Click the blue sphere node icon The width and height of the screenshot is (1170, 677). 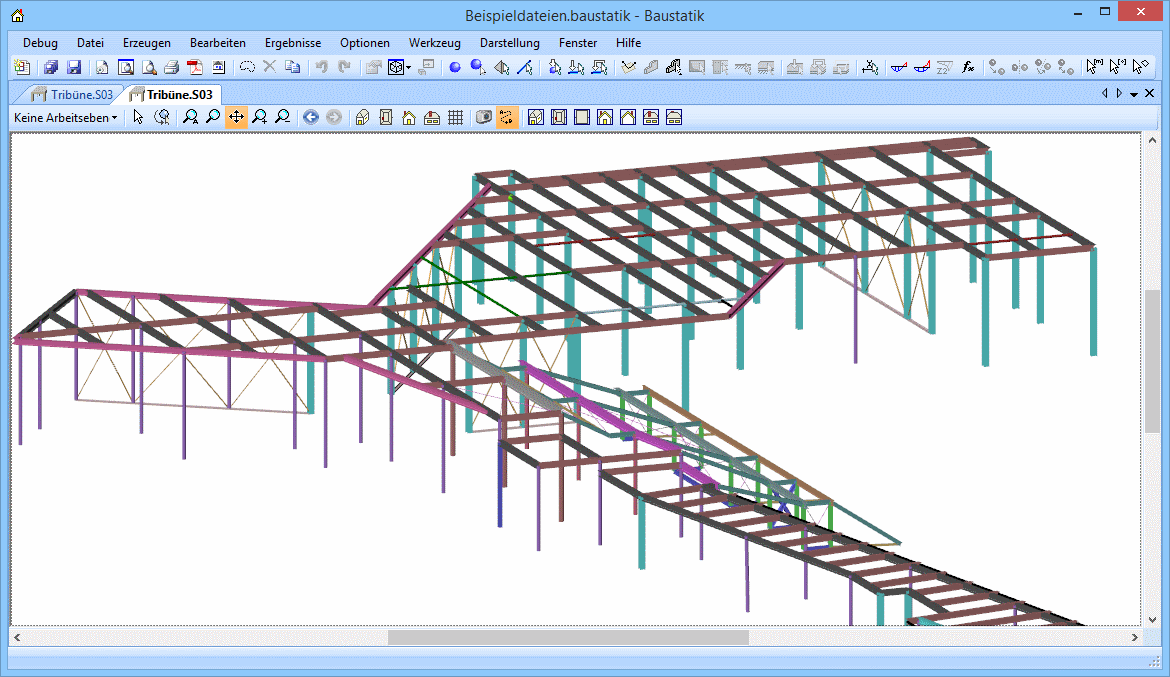click(x=454, y=68)
